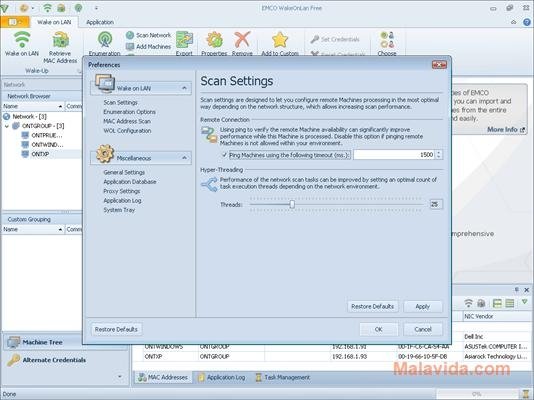534x400 pixels.
Task: Click the Remove red X icon
Action: tap(242, 40)
